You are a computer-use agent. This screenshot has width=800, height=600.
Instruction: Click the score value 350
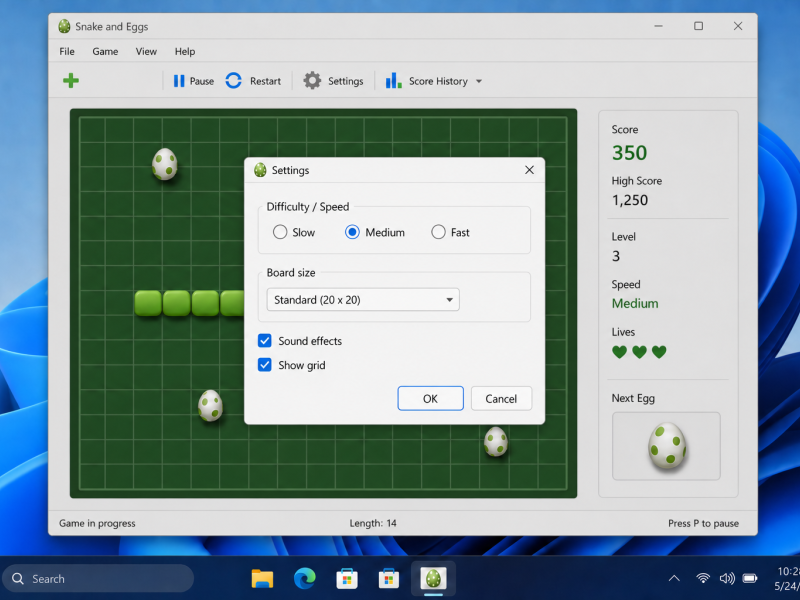(x=630, y=153)
